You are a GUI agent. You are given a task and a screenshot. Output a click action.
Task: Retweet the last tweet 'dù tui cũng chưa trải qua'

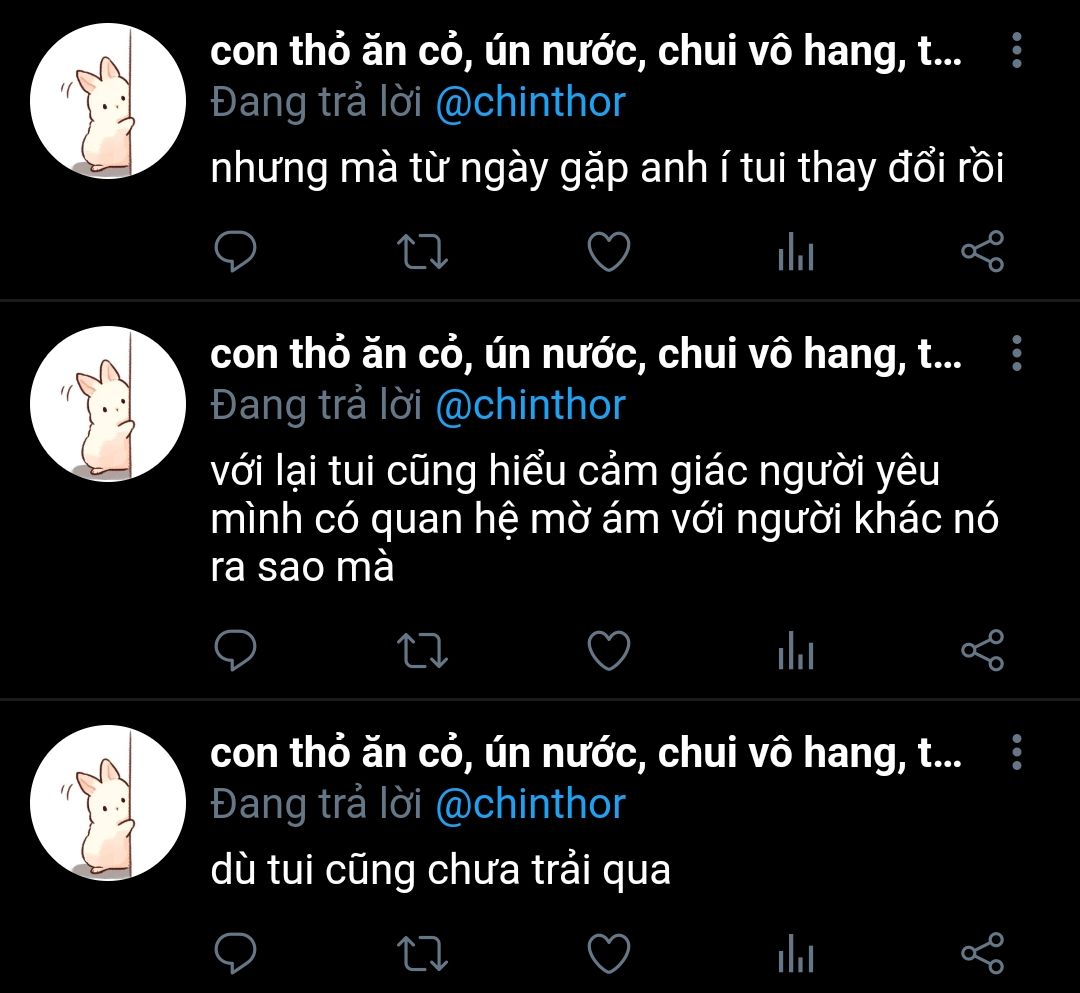pos(422,954)
